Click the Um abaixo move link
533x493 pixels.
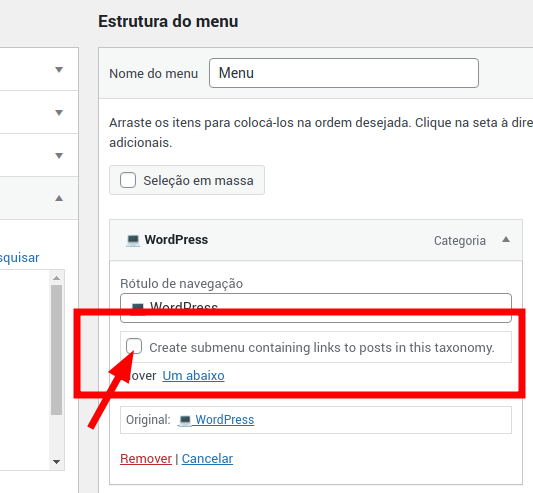(x=193, y=376)
